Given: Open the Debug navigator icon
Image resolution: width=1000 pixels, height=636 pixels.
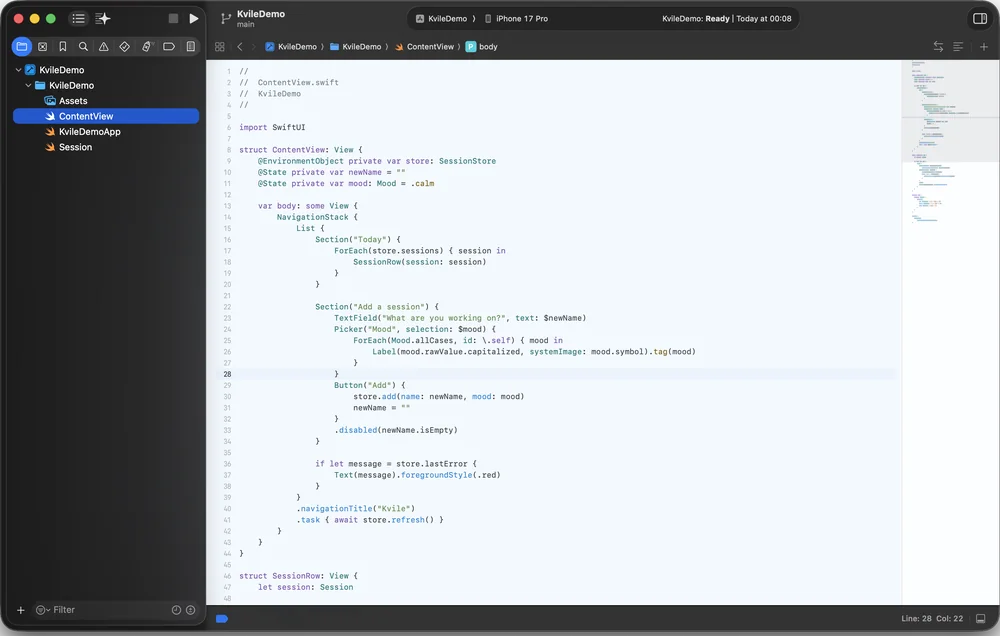Looking at the screenshot, I should click(x=147, y=47).
